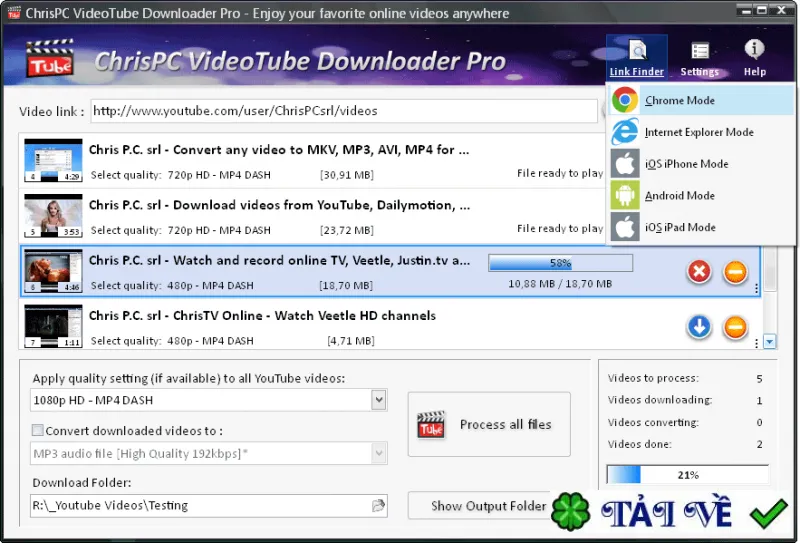800x543 pixels.
Task: Click thumbnail of Watch and record online TV item
Action: point(53,270)
